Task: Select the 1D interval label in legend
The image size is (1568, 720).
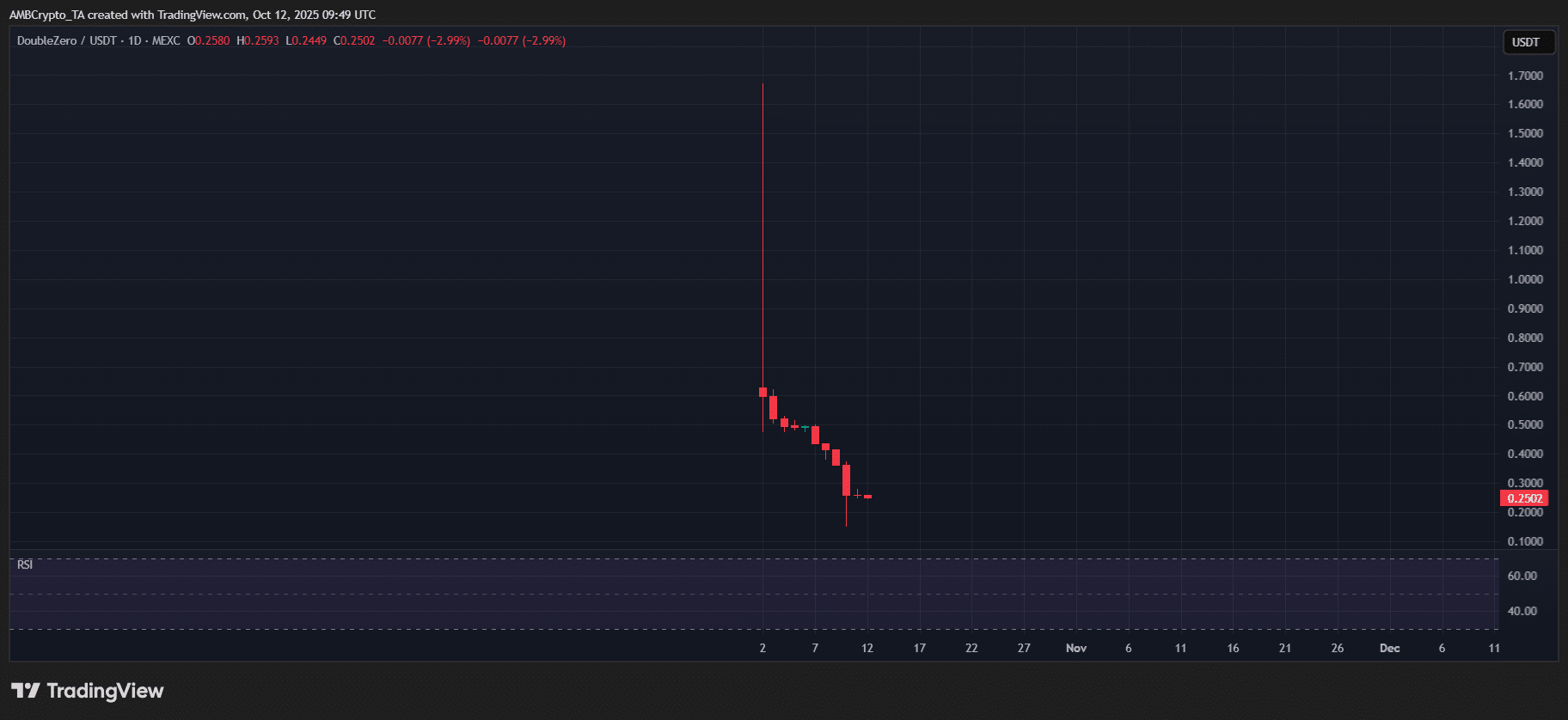Action: pyautogui.click(x=134, y=40)
